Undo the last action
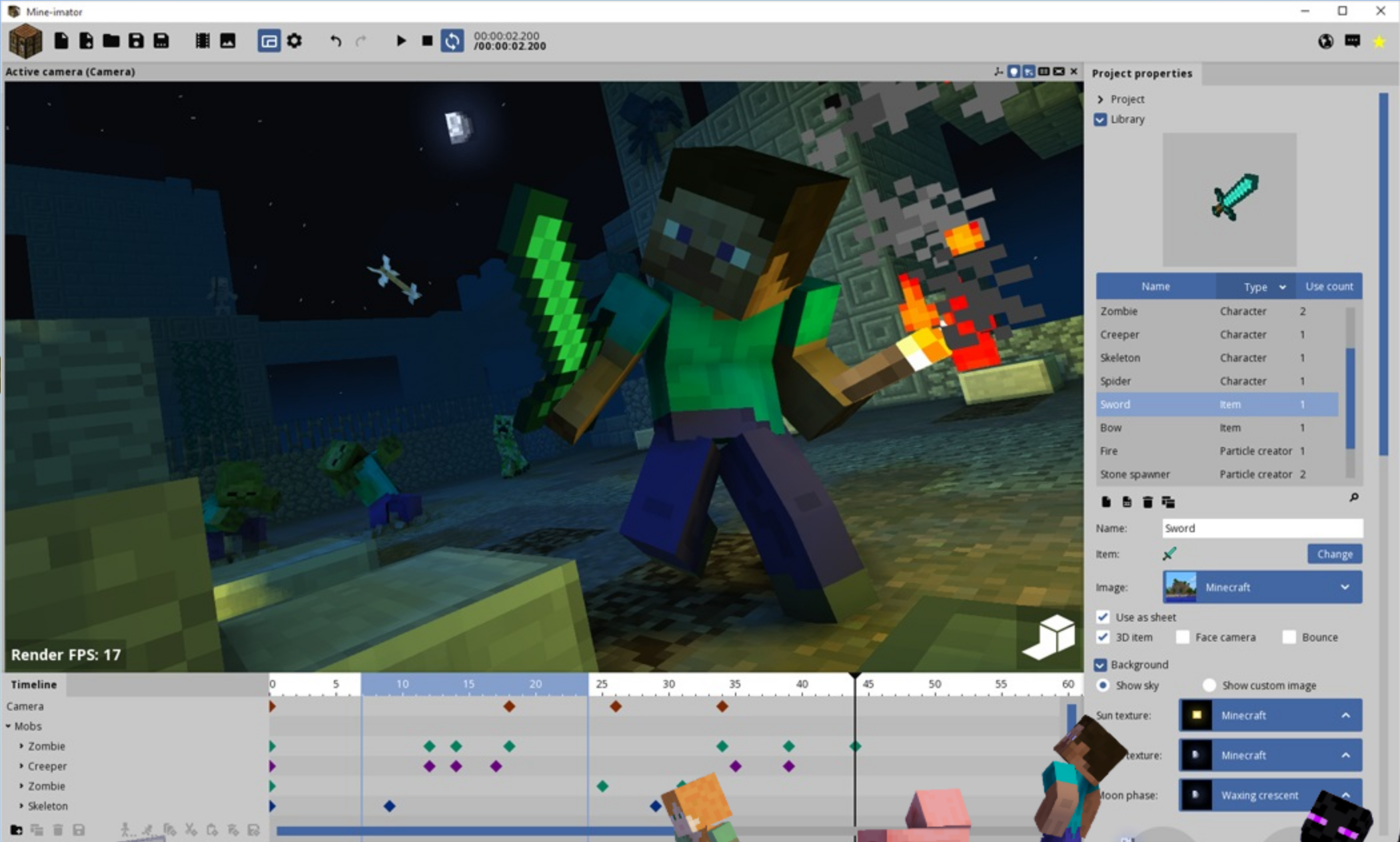Viewport: 1400px width, 842px height. [x=336, y=41]
